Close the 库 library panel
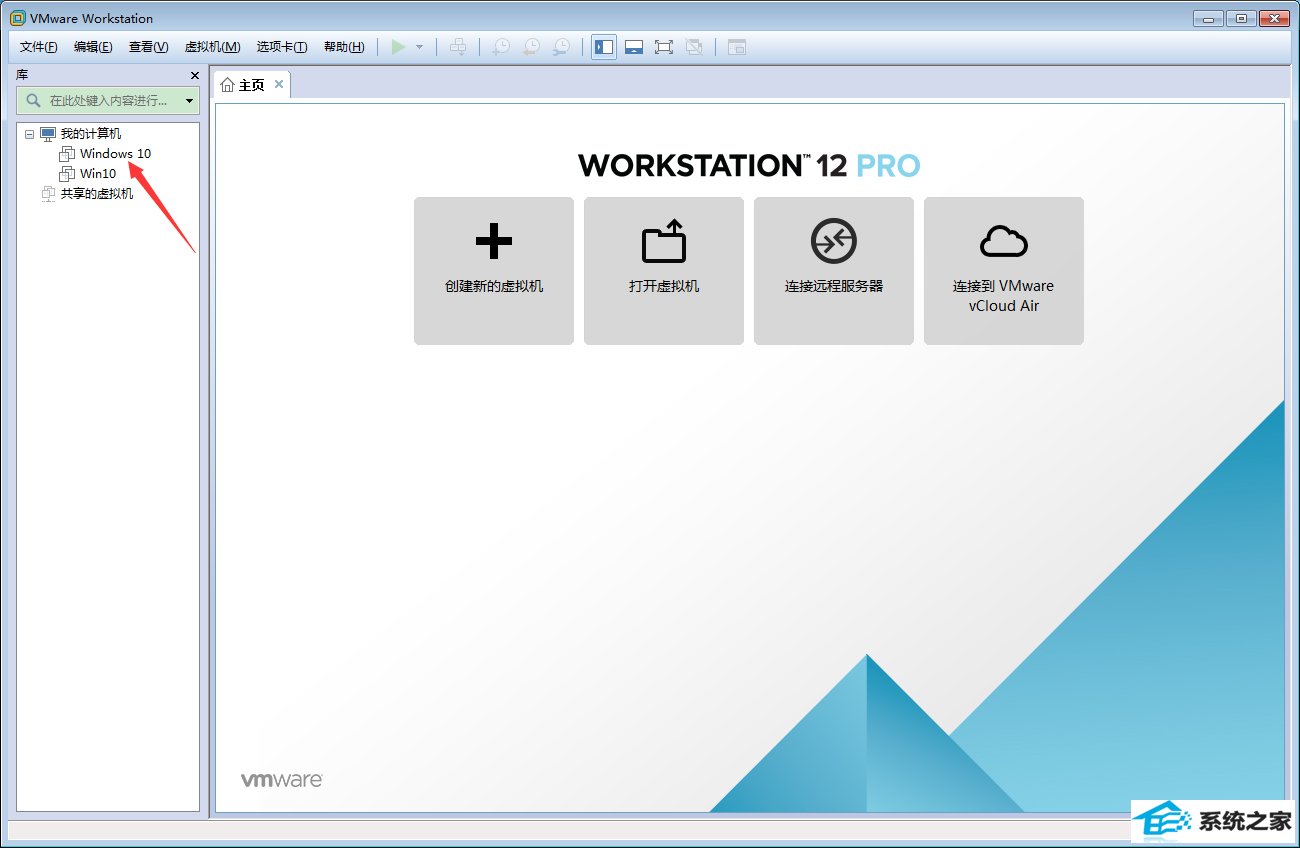 (x=195, y=75)
